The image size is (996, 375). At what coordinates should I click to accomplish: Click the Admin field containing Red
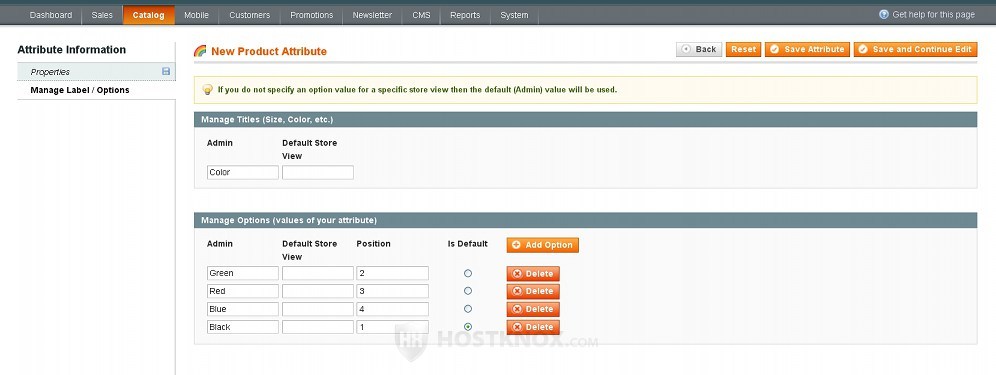[x=243, y=291]
